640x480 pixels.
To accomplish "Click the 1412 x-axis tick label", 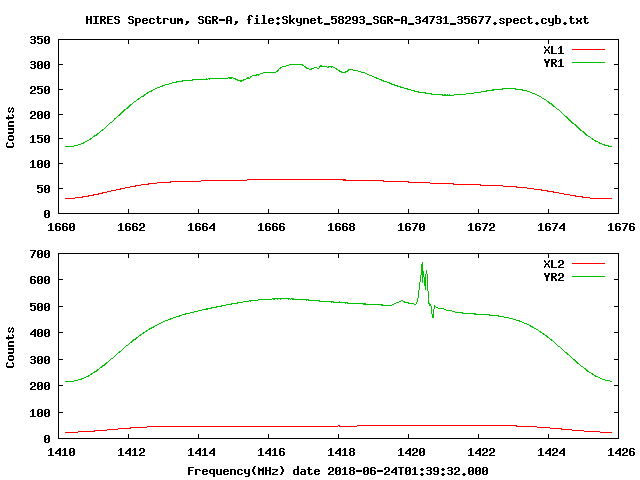I will click(x=131, y=452).
